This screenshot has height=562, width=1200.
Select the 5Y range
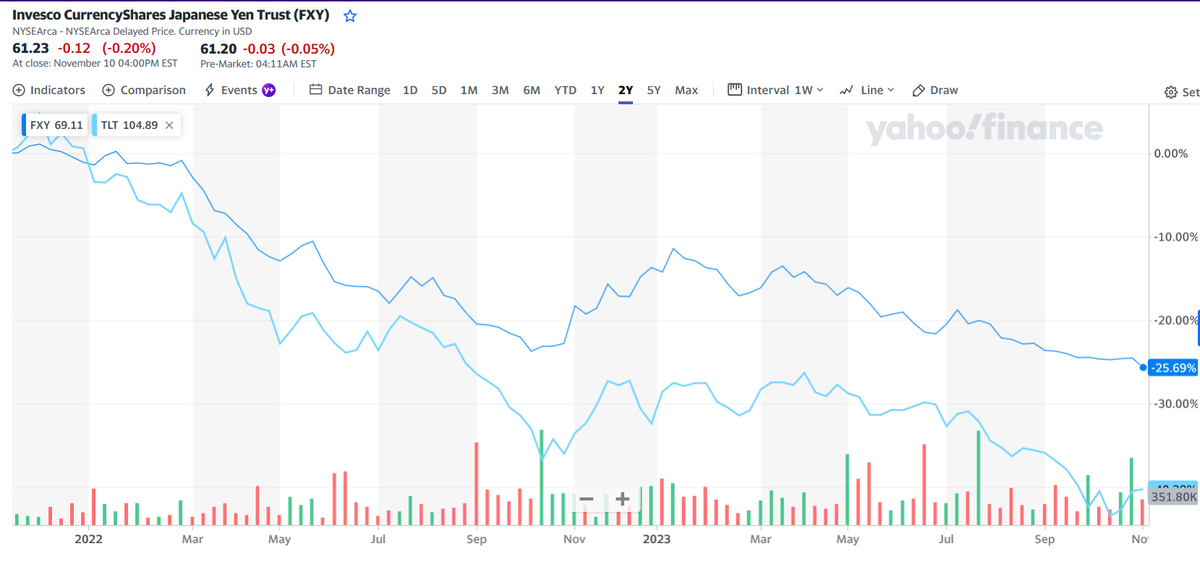point(654,90)
